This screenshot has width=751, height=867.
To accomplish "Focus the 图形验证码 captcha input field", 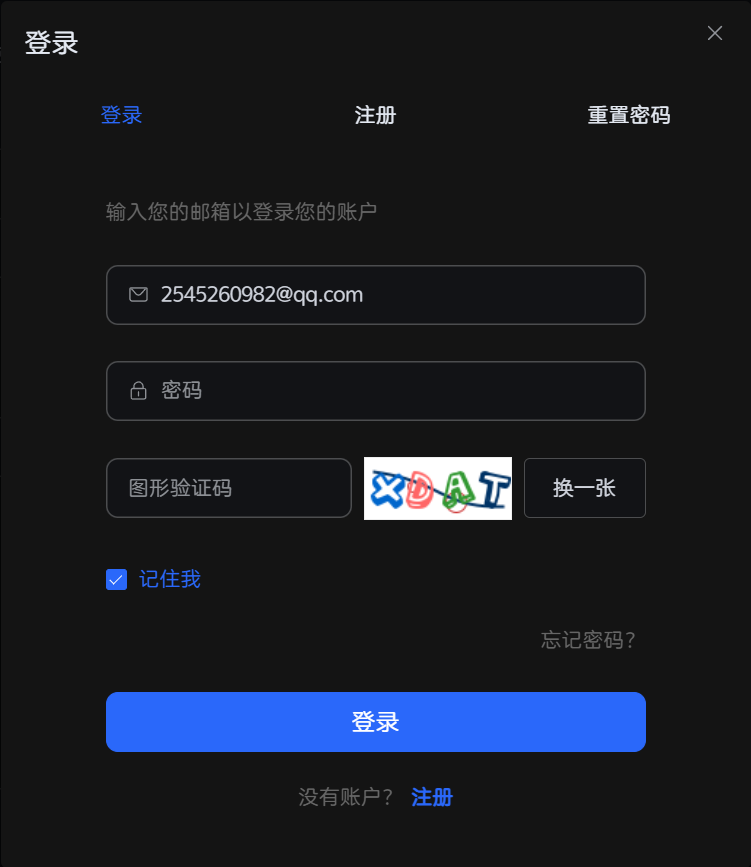I will tap(228, 488).
